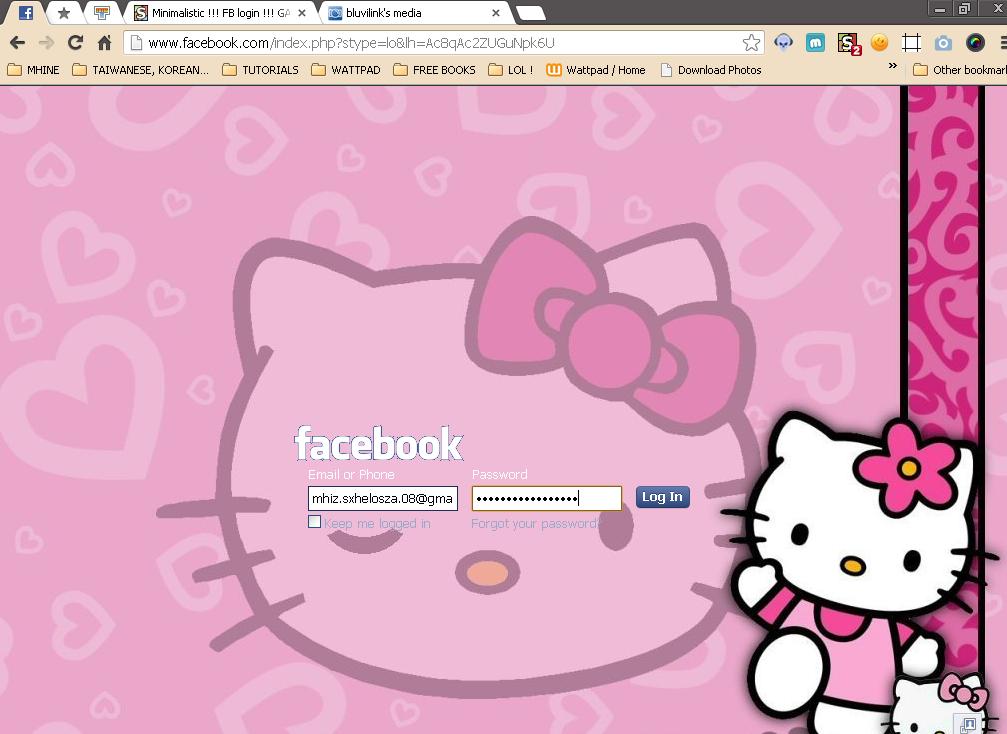Tick the Keep me logged in checkbox
Image resolution: width=1007 pixels, height=734 pixels.
[x=315, y=521]
